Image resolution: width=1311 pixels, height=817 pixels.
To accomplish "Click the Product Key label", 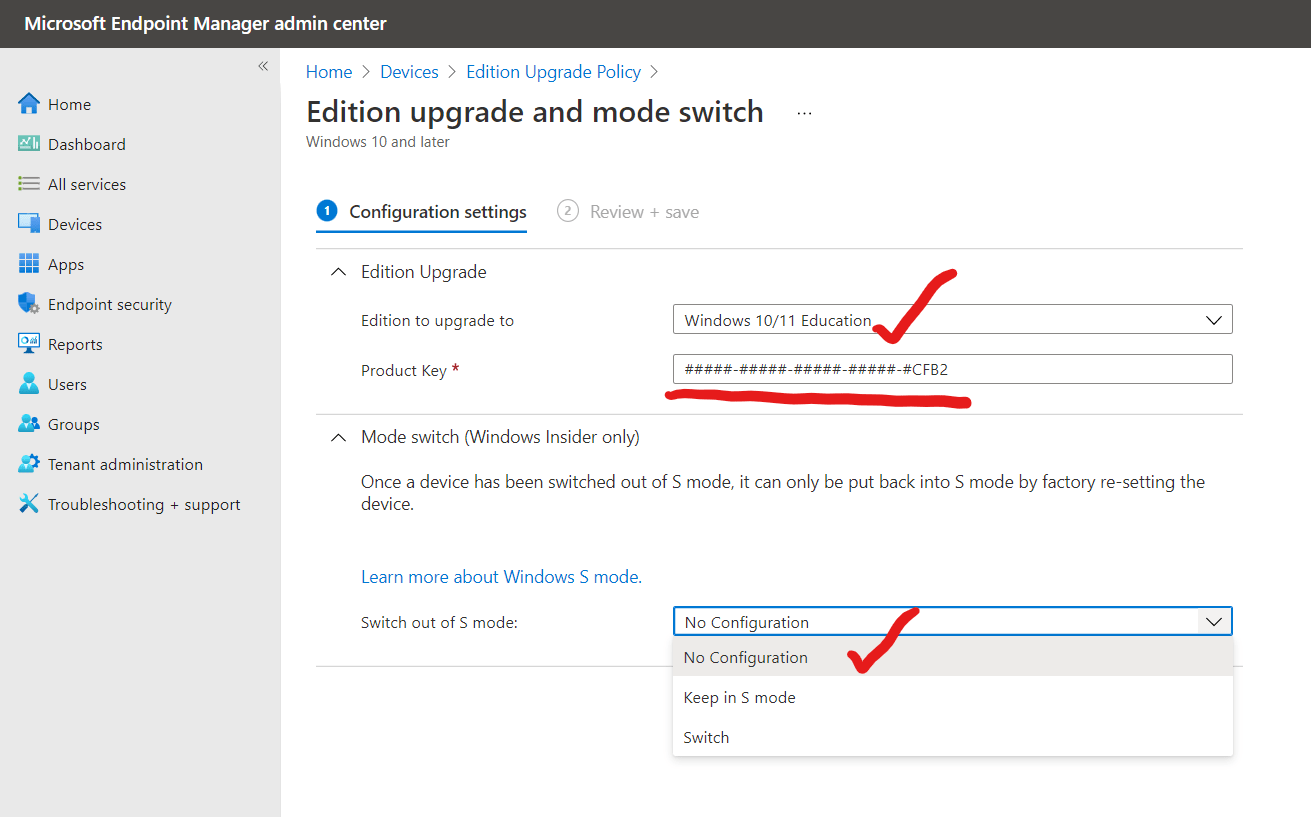I will [404, 370].
